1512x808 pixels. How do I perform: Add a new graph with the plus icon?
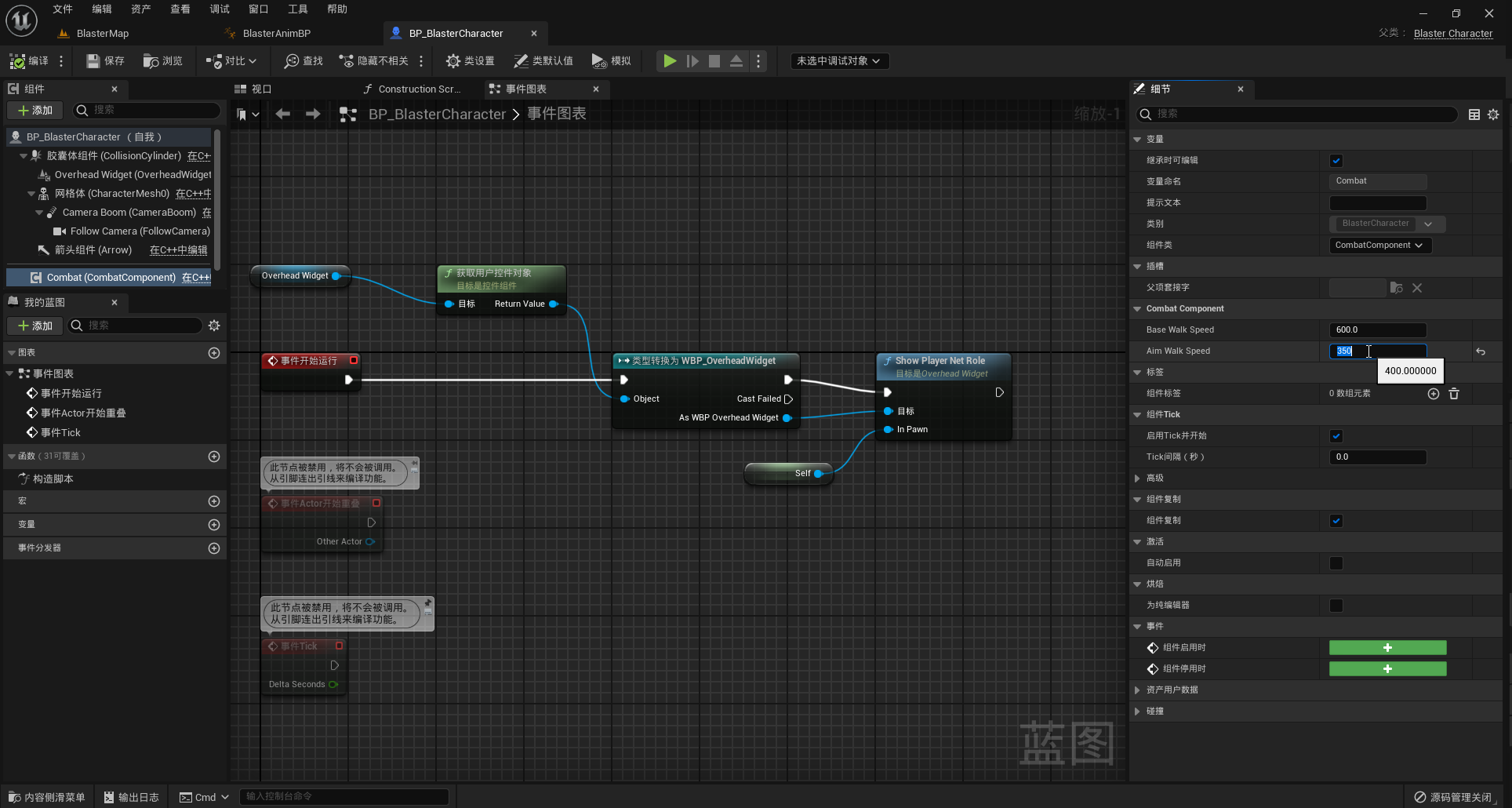pos(214,353)
